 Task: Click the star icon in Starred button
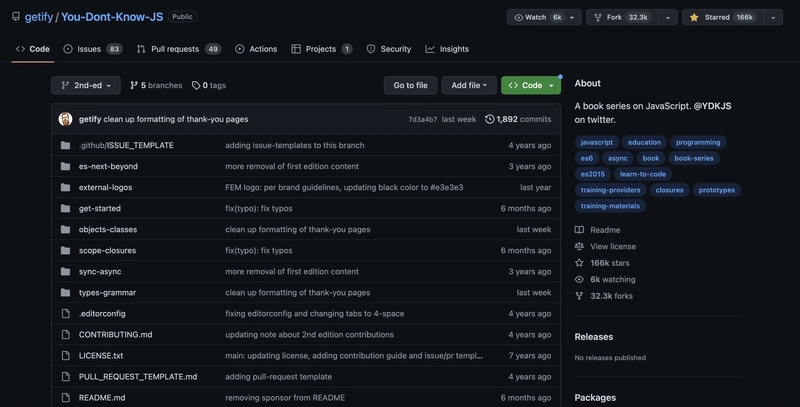[x=694, y=17]
